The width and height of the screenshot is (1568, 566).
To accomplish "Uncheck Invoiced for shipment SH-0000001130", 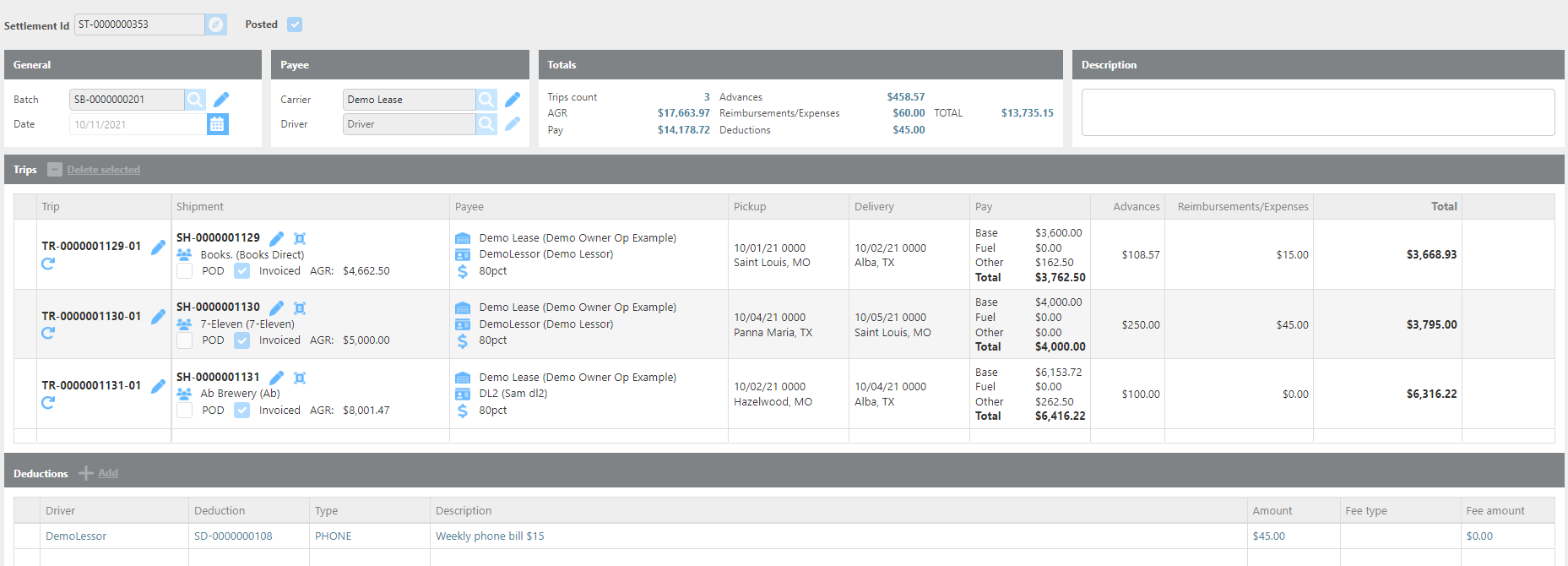I will (x=242, y=340).
